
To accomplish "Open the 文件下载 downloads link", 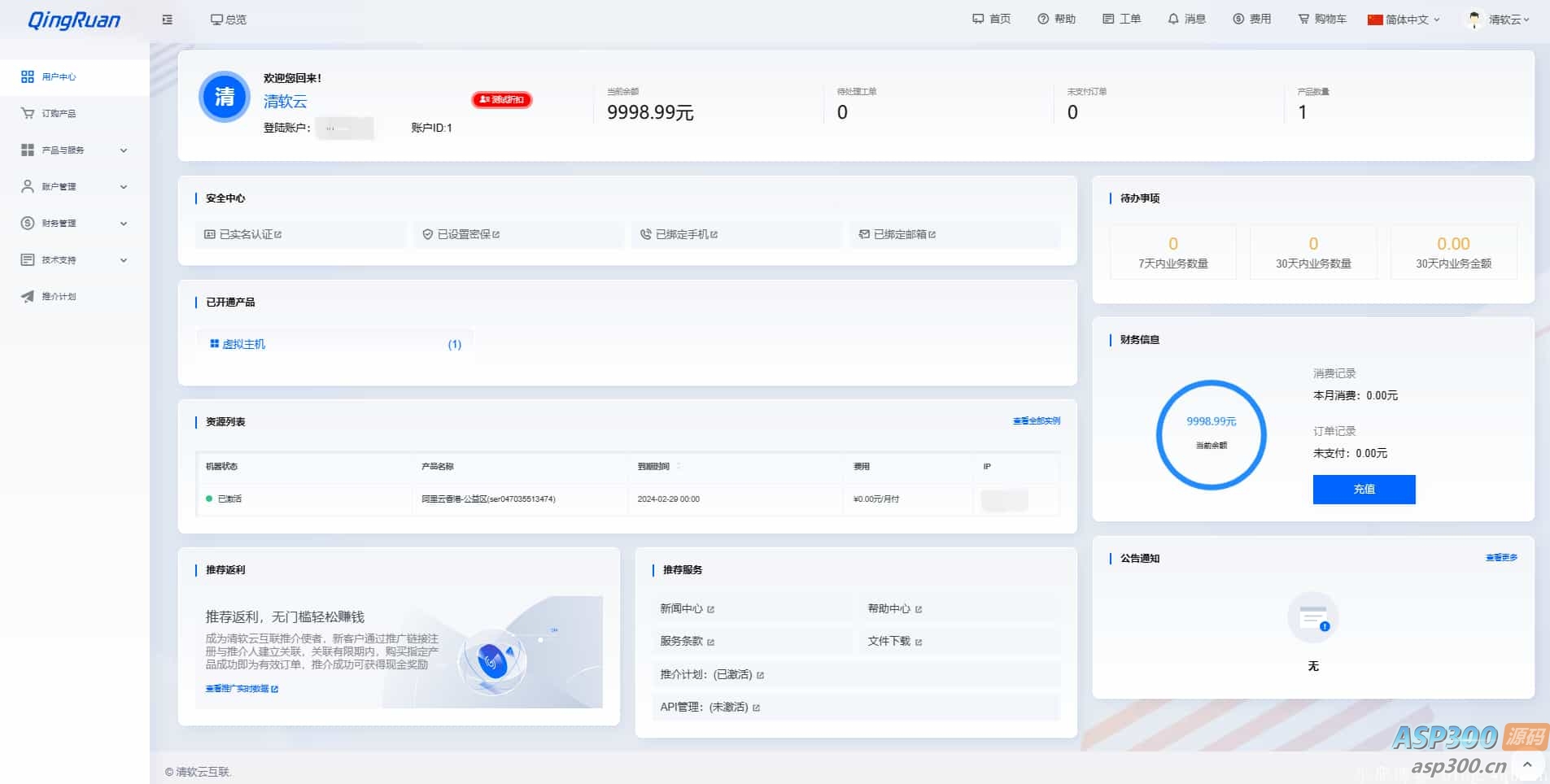I will [x=894, y=641].
